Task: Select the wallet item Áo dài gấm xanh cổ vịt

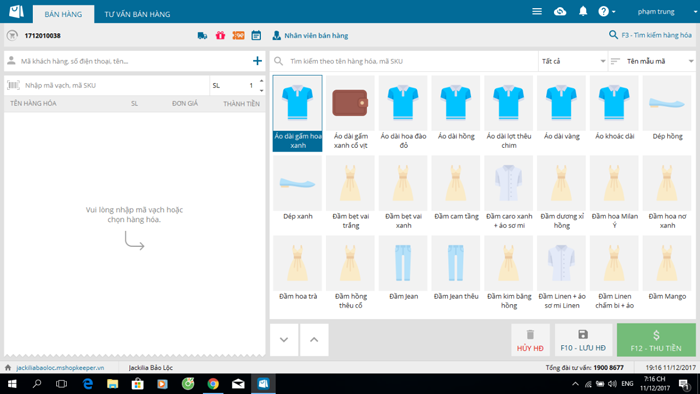Action: point(350,112)
